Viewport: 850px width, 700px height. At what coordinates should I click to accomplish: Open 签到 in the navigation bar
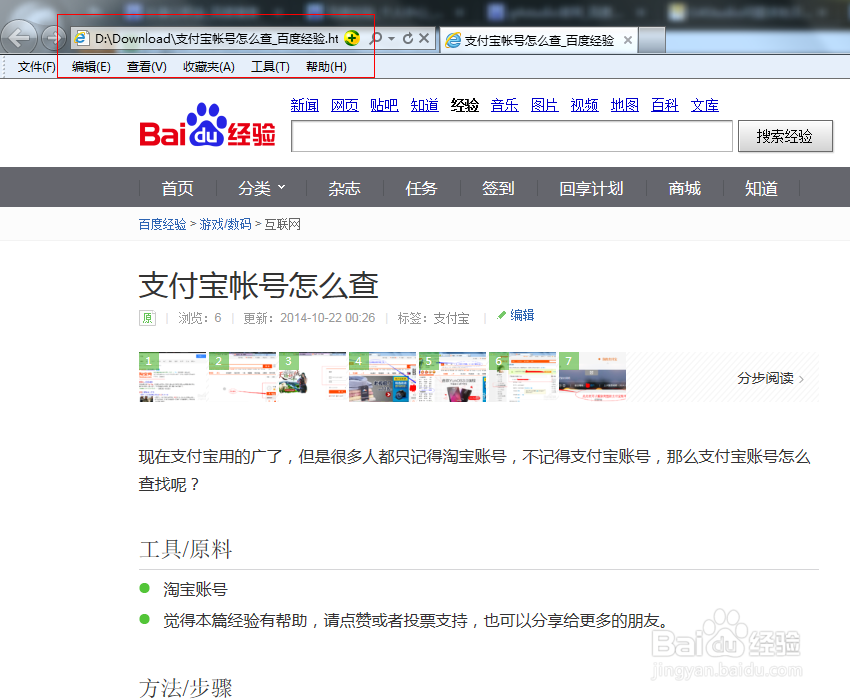pyautogui.click(x=498, y=188)
